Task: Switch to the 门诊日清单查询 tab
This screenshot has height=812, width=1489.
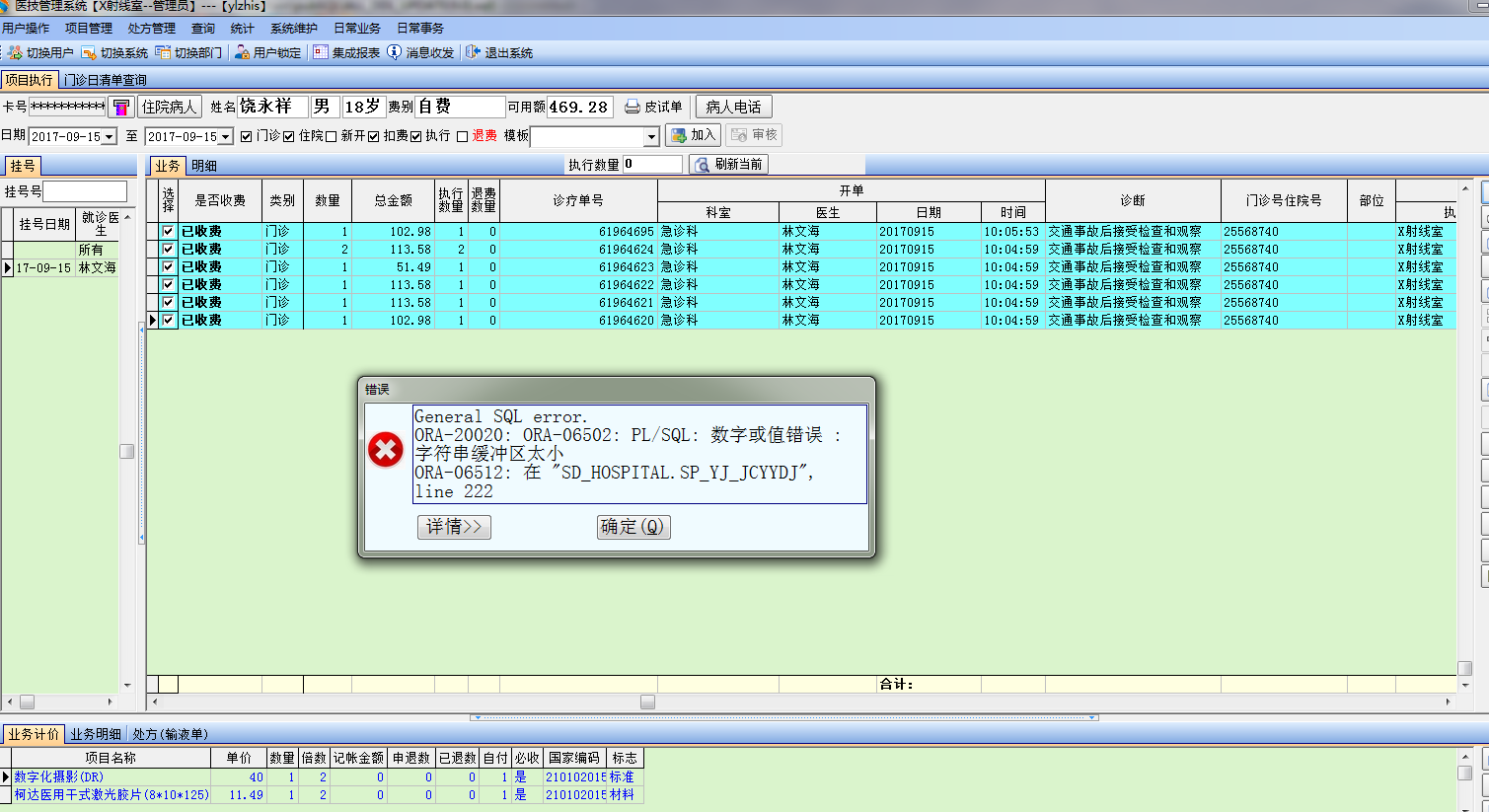Action: [106, 80]
